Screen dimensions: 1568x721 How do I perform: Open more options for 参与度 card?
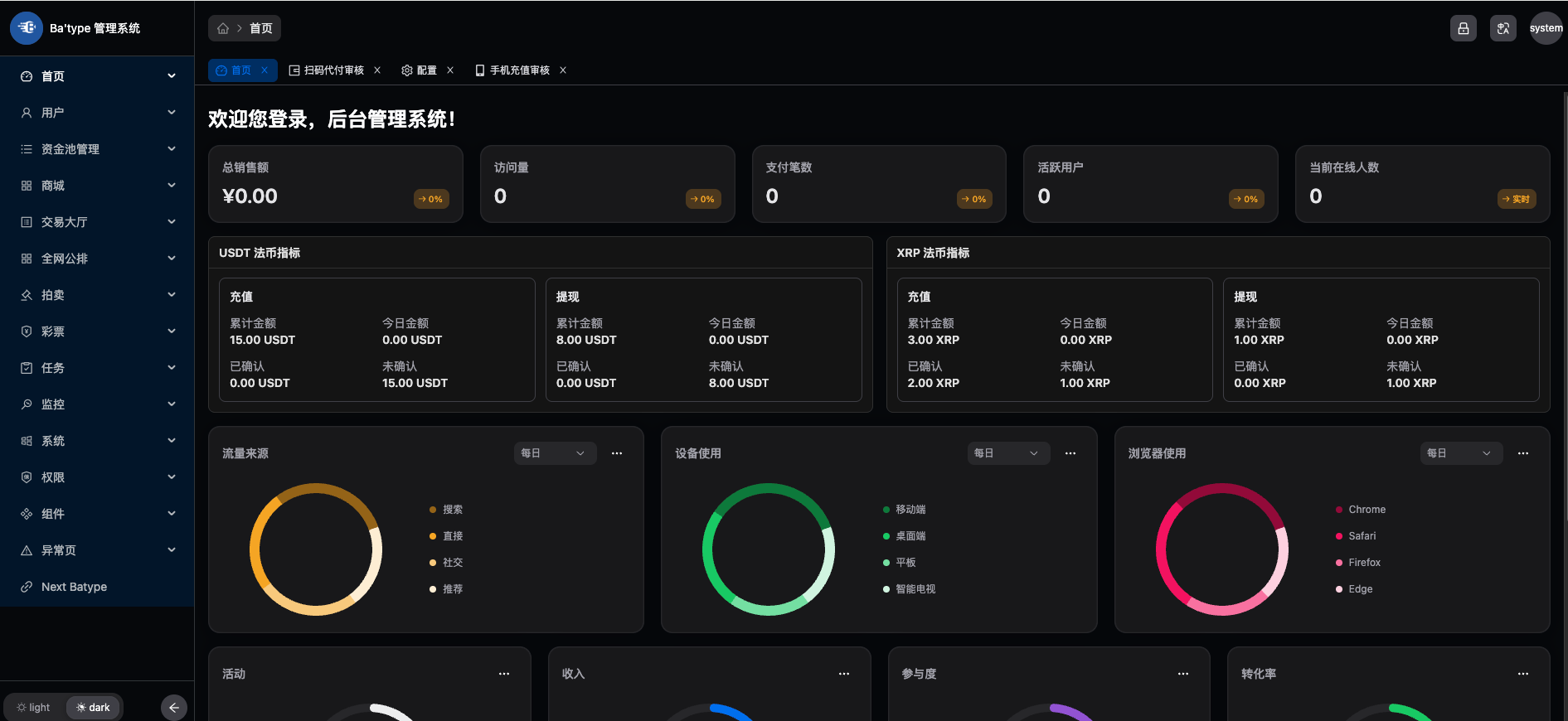(1183, 674)
